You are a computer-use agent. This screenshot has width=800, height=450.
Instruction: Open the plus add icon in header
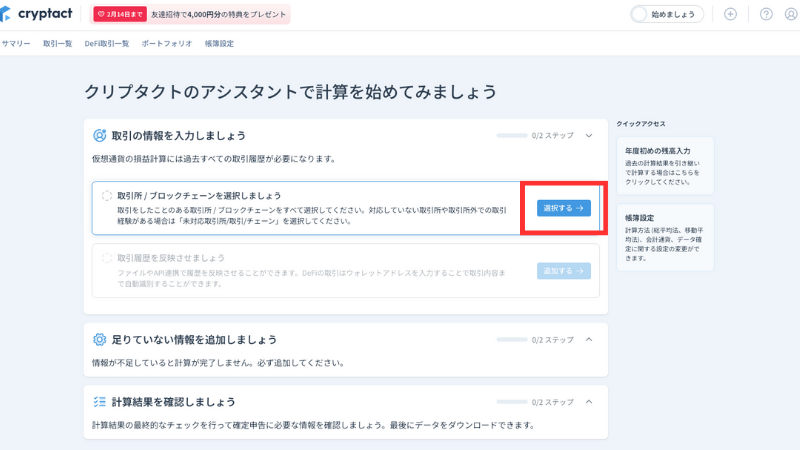[730, 14]
